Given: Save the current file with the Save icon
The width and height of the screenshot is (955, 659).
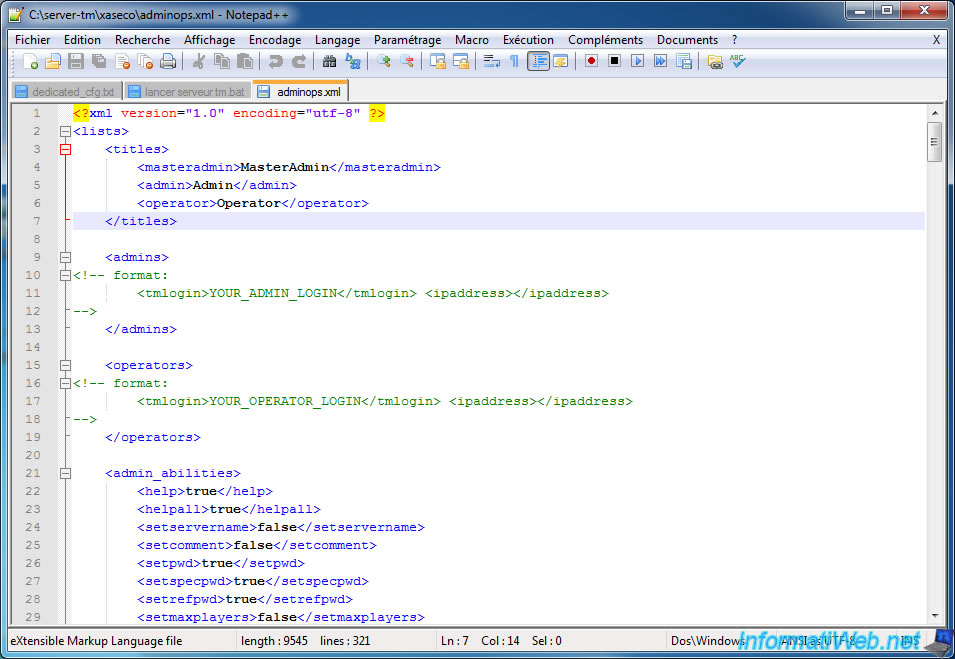Looking at the screenshot, I should click(x=76, y=62).
